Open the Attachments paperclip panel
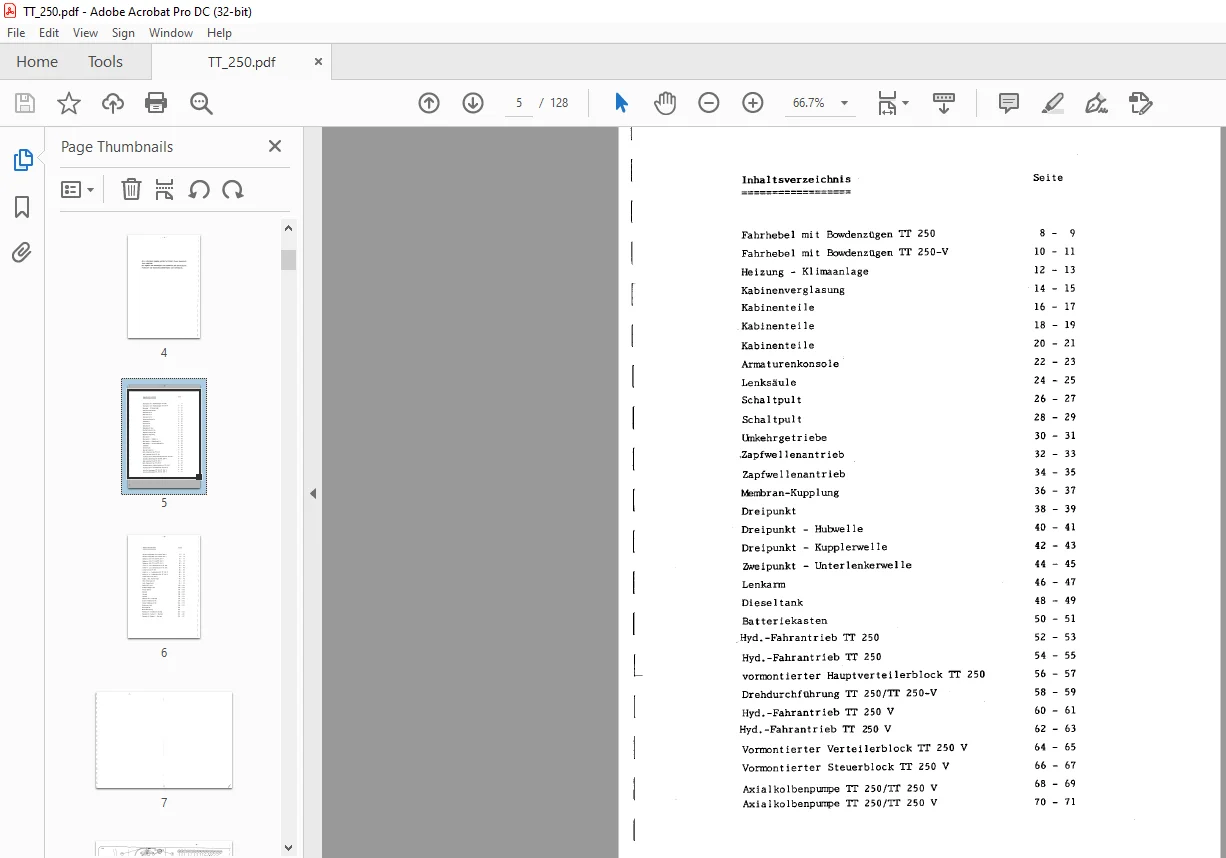The image size is (1226, 858). [22, 253]
